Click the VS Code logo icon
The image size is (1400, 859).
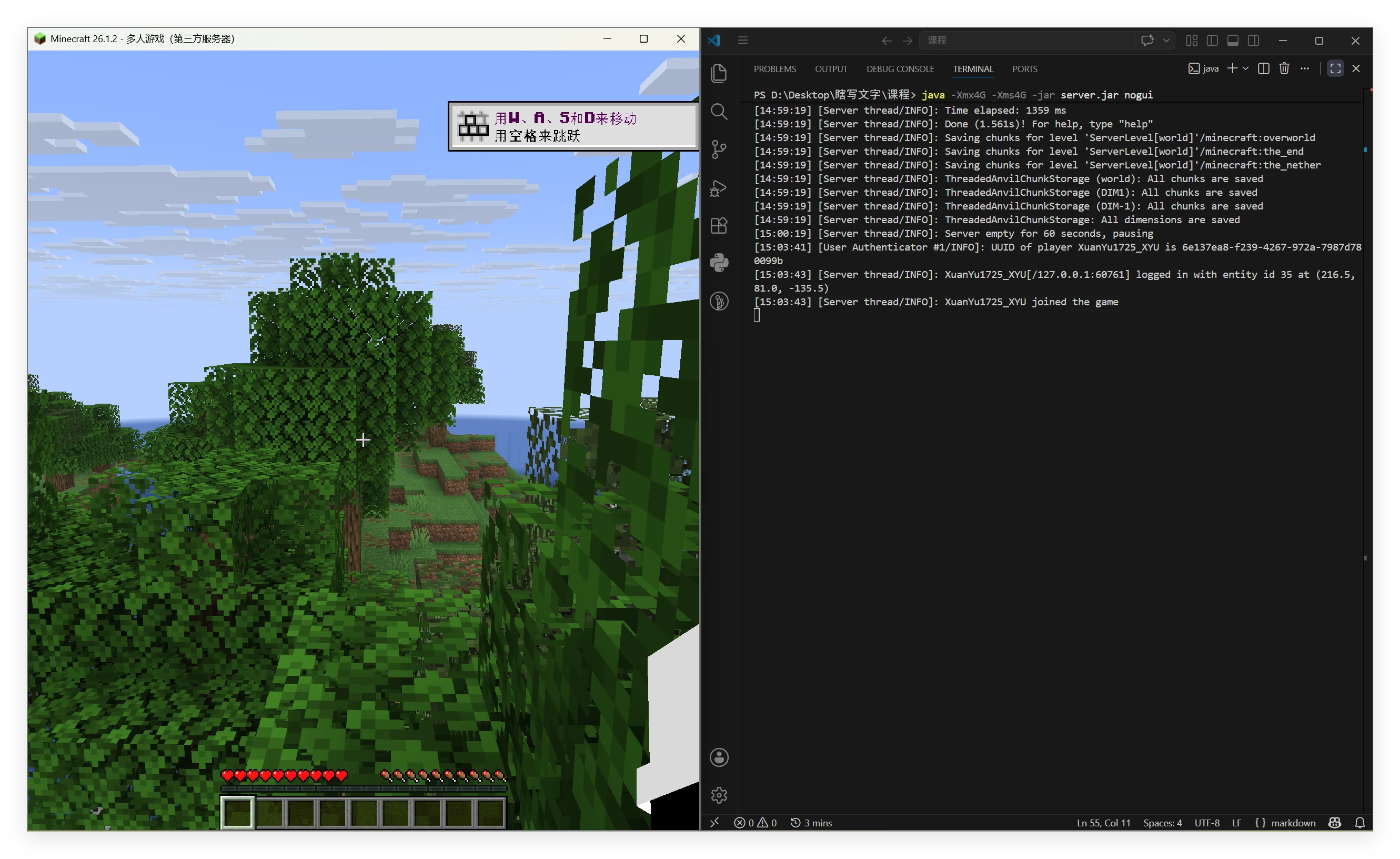[714, 41]
